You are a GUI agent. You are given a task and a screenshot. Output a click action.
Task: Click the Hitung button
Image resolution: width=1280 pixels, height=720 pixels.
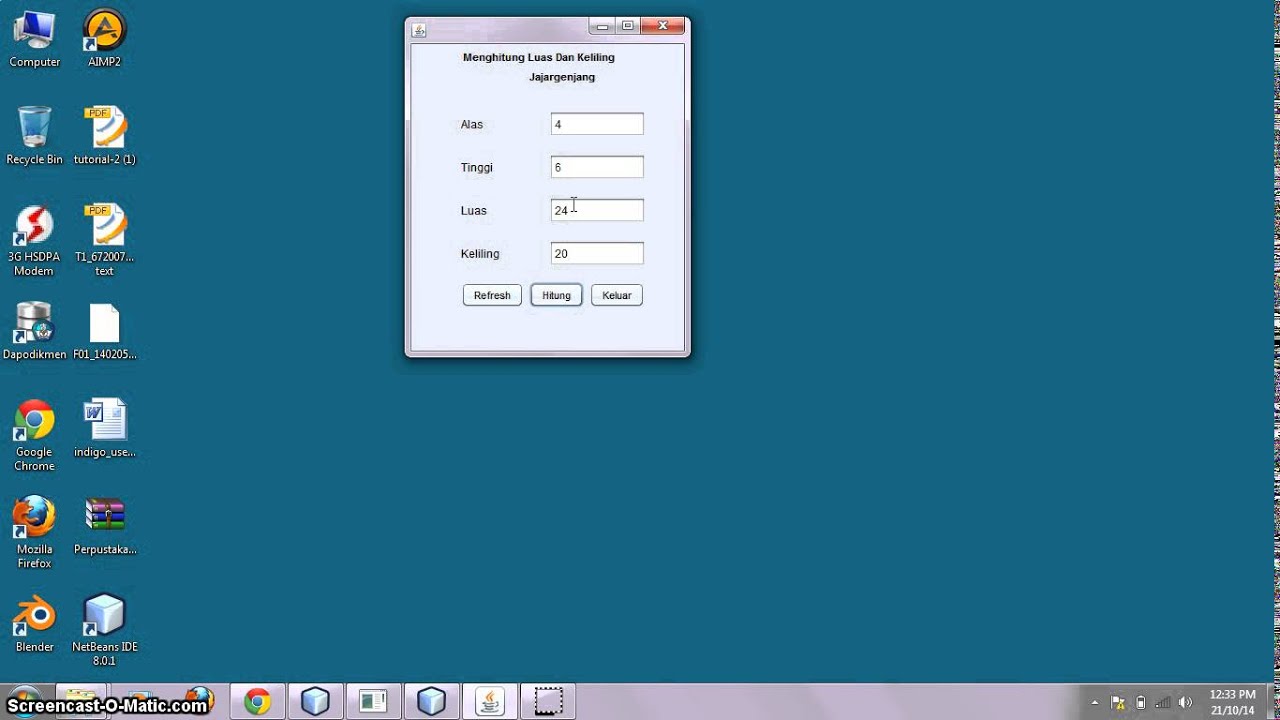tap(556, 295)
